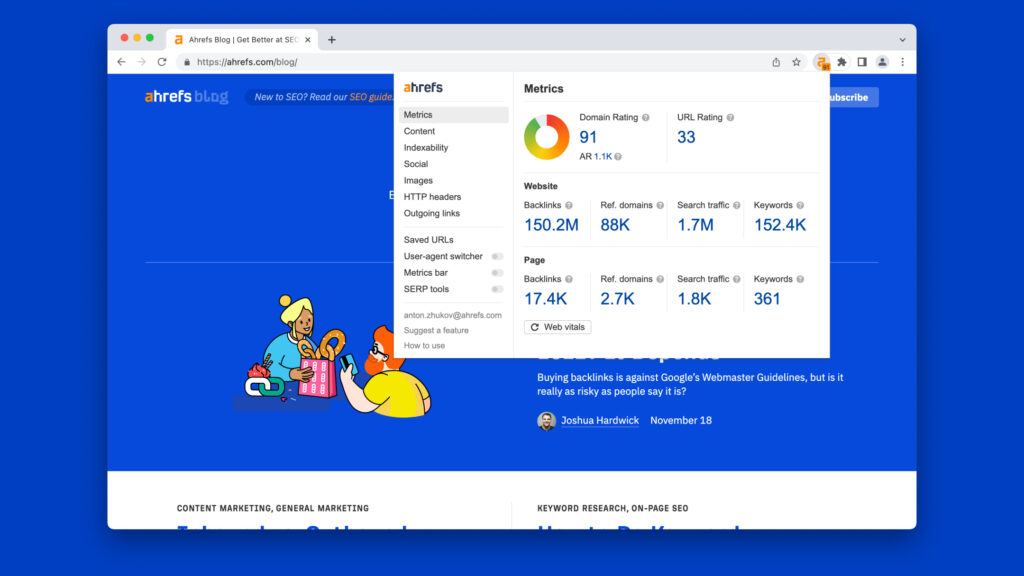Open the browser side panel icon

coord(862,62)
